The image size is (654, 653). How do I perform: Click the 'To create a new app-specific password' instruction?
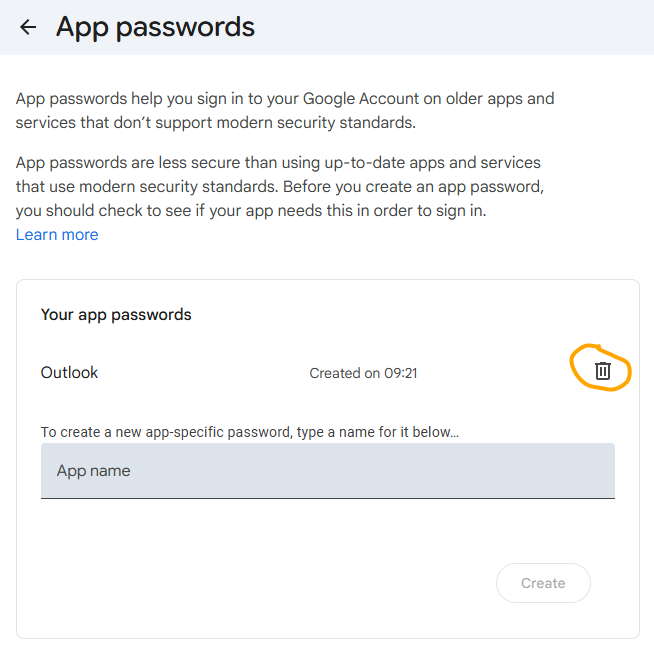[249, 432]
